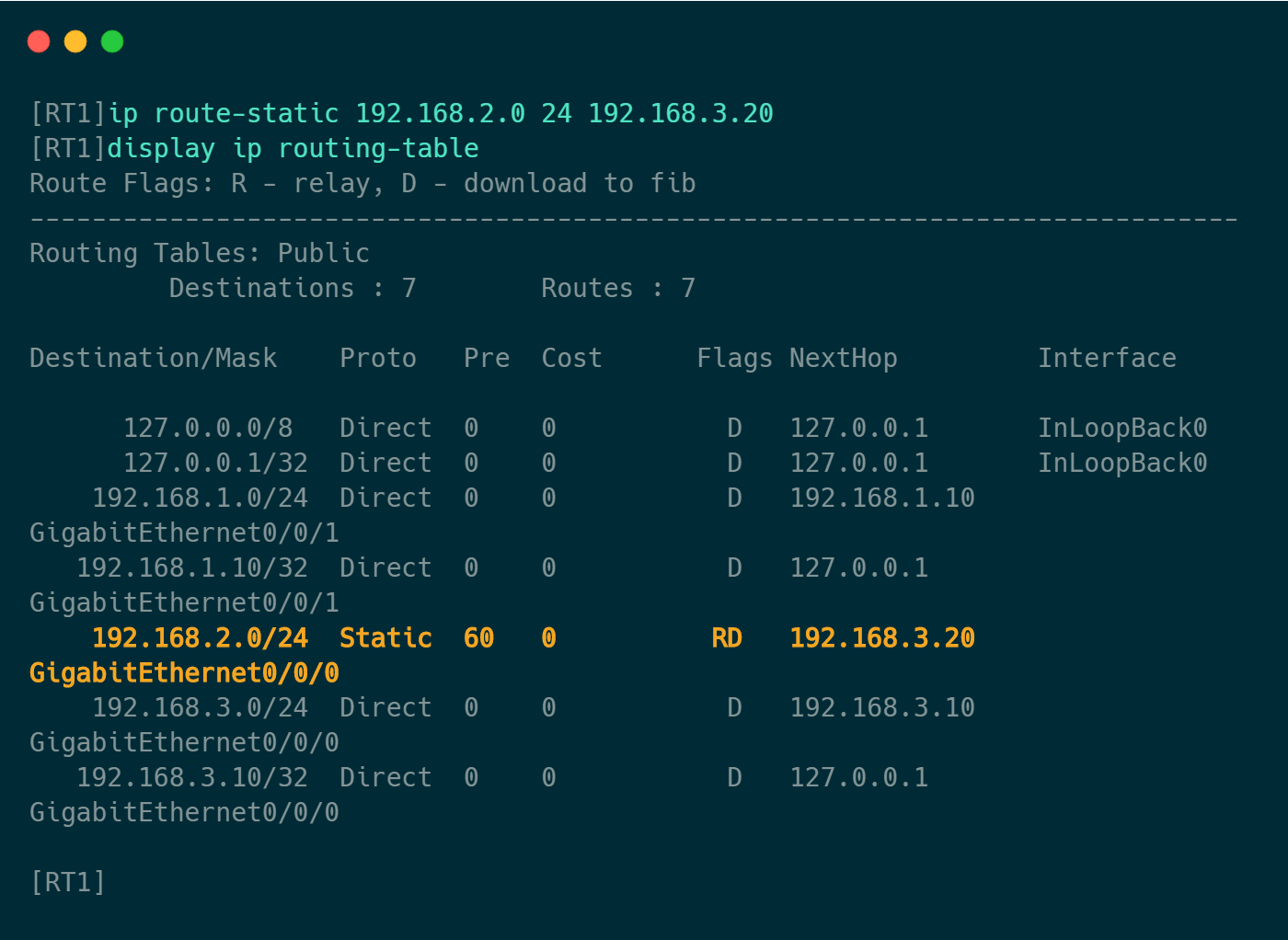
Task: Click the green maximize window button
Action: (112, 41)
